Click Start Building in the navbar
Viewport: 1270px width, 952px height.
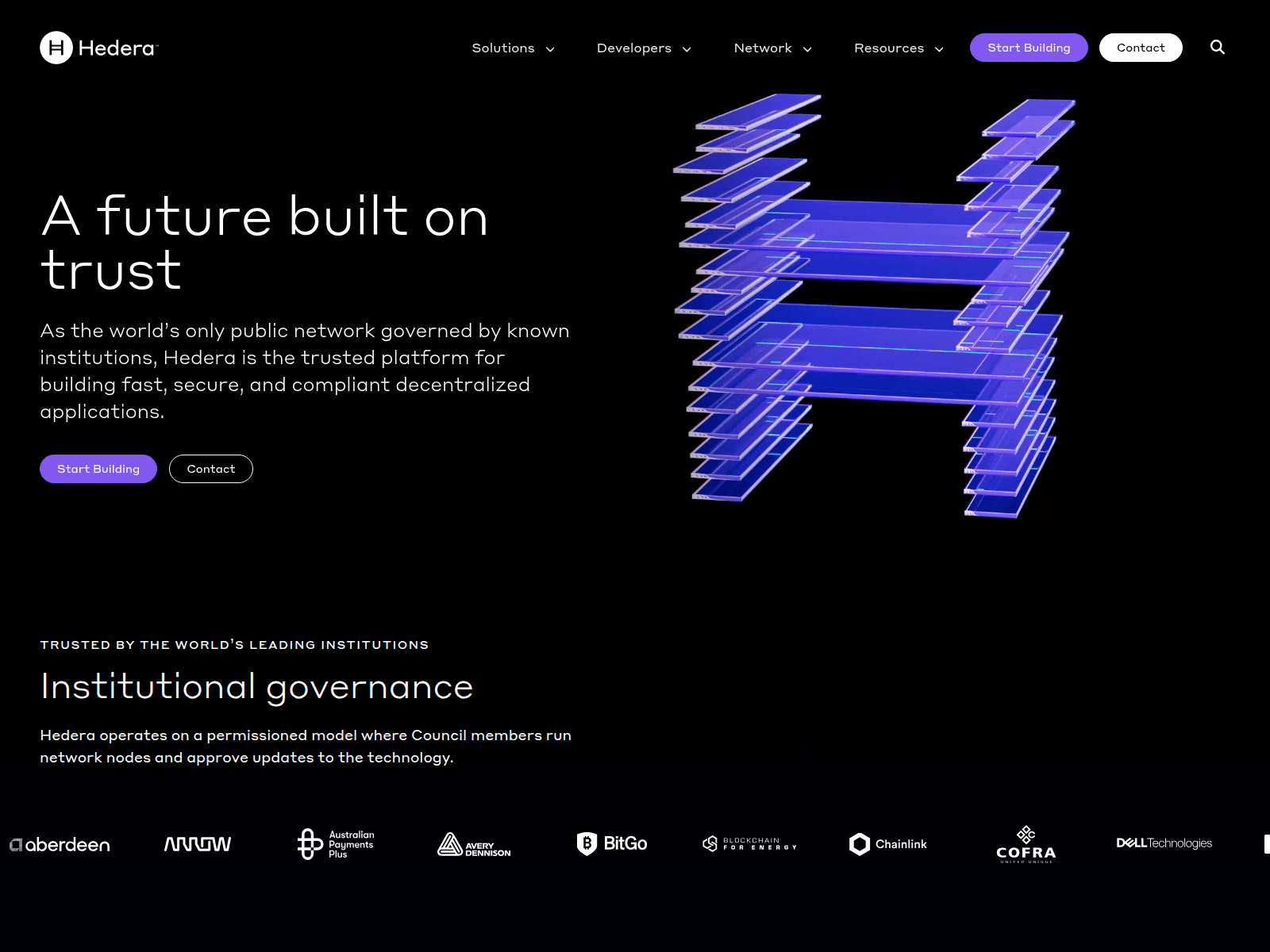[x=1029, y=48]
